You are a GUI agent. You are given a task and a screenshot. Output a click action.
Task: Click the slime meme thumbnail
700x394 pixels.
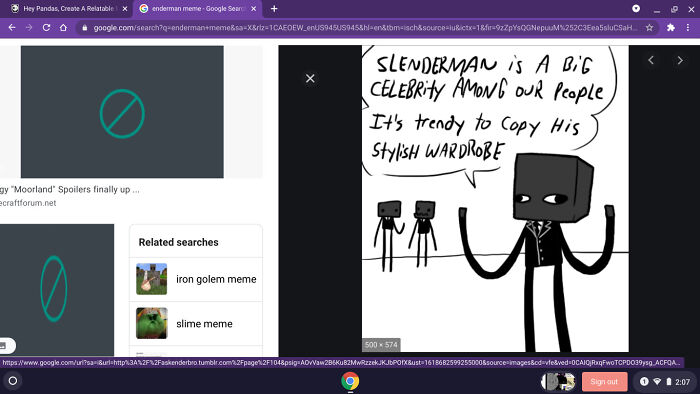coord(151,323)
